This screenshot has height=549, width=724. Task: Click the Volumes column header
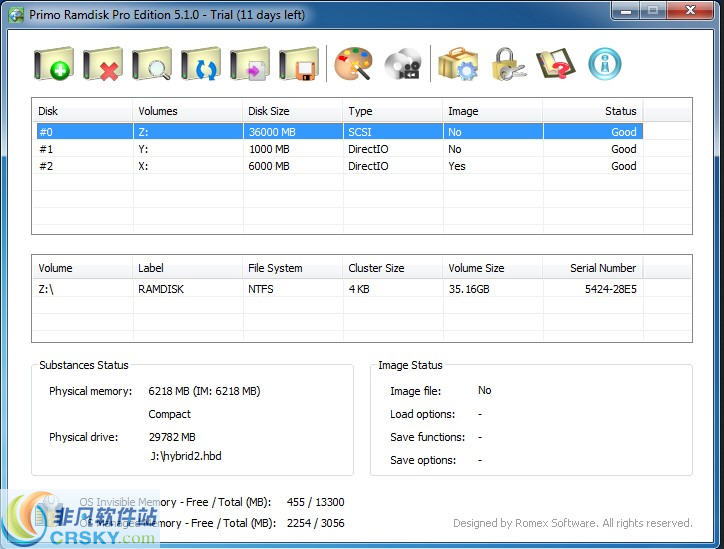(x=188, y=111)
